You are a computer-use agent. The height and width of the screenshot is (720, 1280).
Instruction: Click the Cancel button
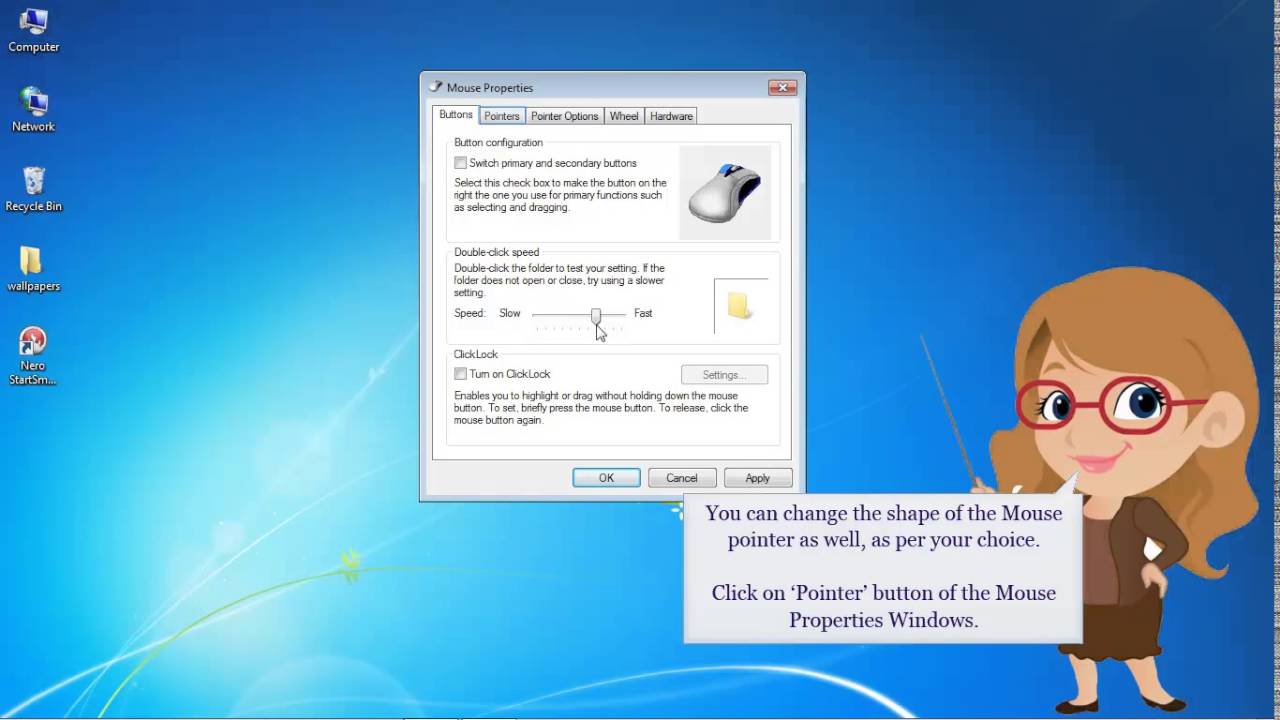point(682,478)
